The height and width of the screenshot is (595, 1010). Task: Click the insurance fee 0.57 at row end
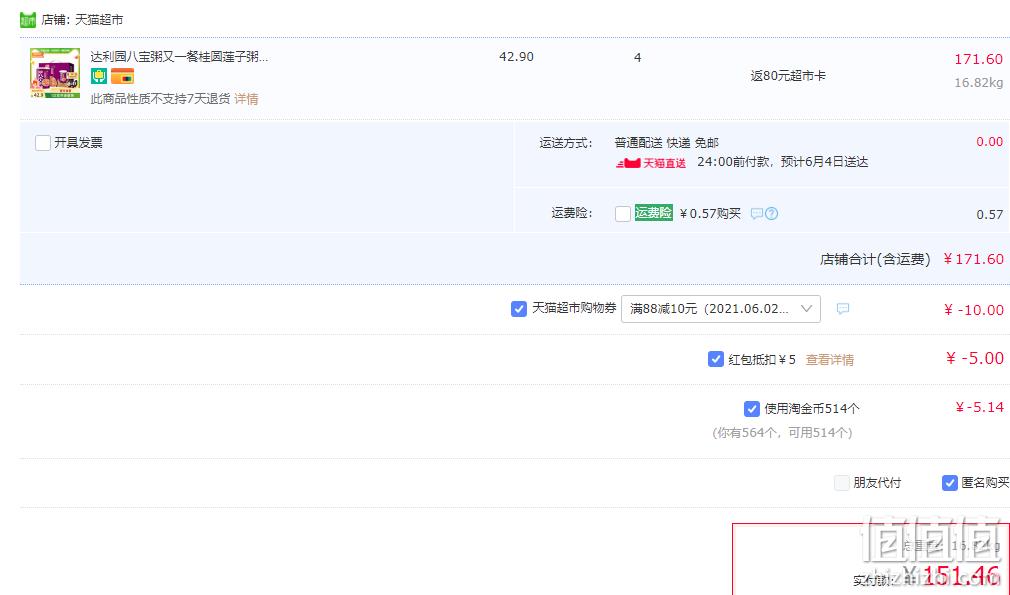[990, 214]
